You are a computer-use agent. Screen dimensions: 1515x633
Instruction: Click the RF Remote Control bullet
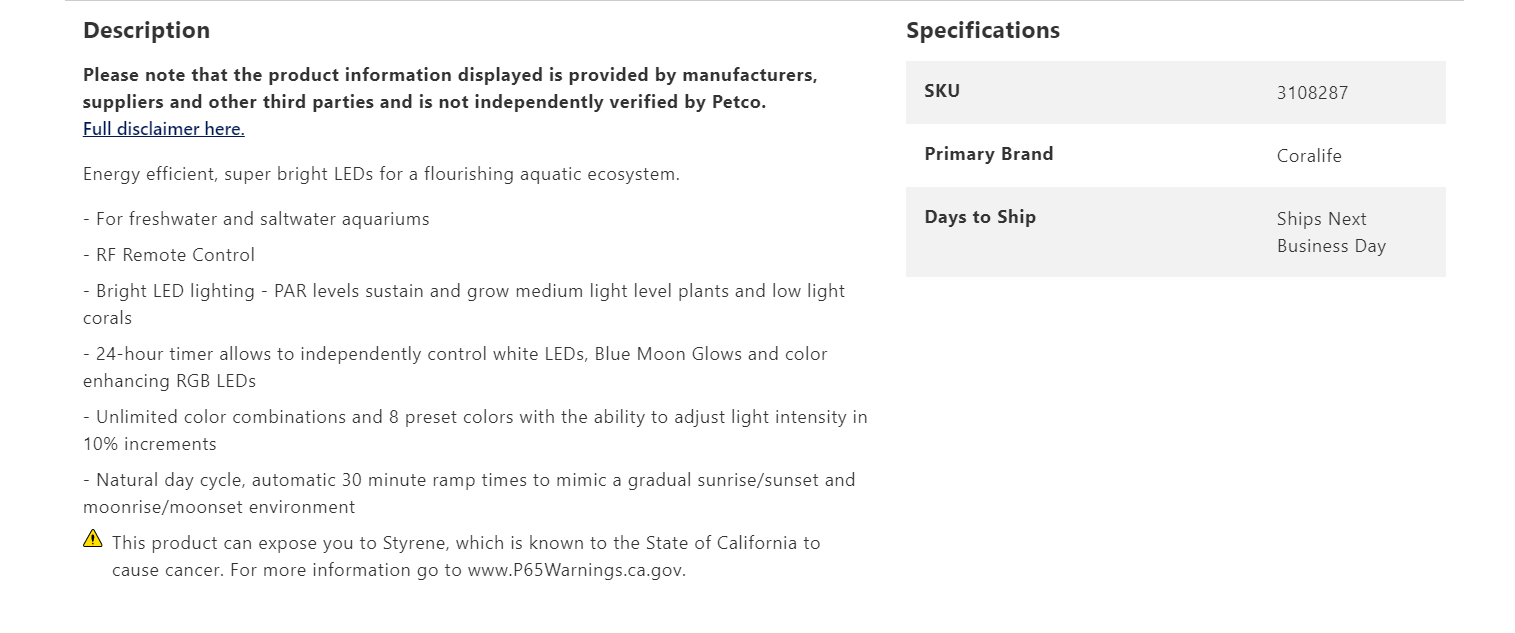click(x=169, y=255)
